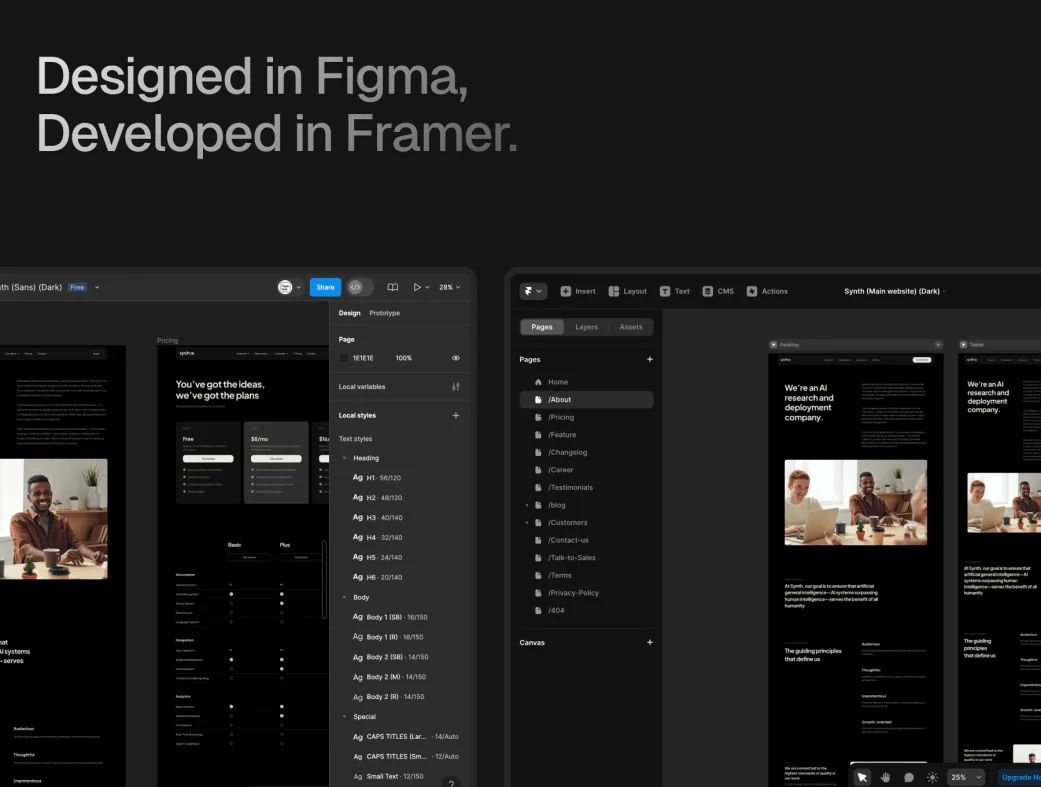Viewport: 1041px width, 787px height.
Task: Expand the /blog page folder
Action: click(527, 505)
